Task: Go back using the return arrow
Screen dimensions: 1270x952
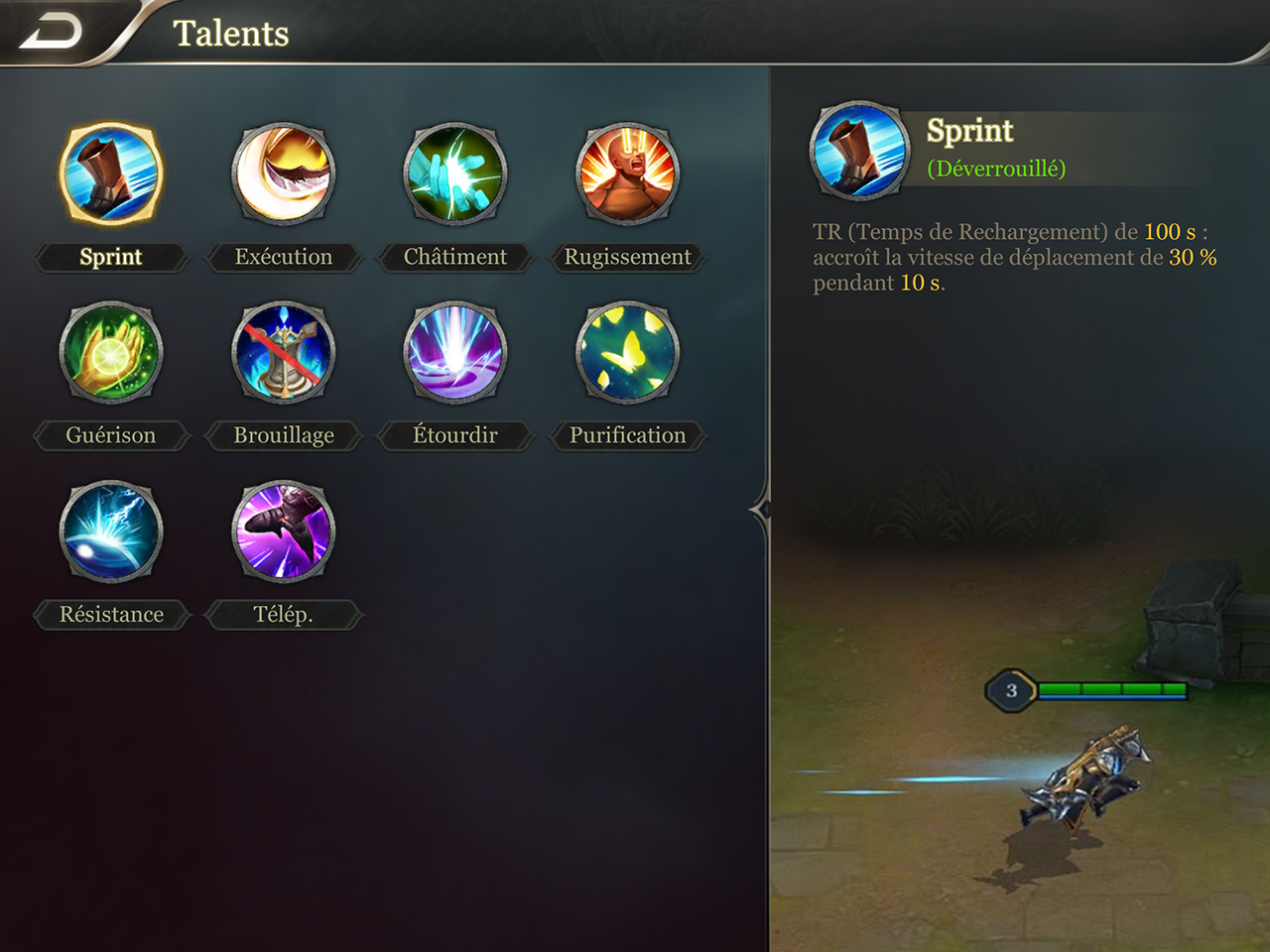Action: (52, 33)
